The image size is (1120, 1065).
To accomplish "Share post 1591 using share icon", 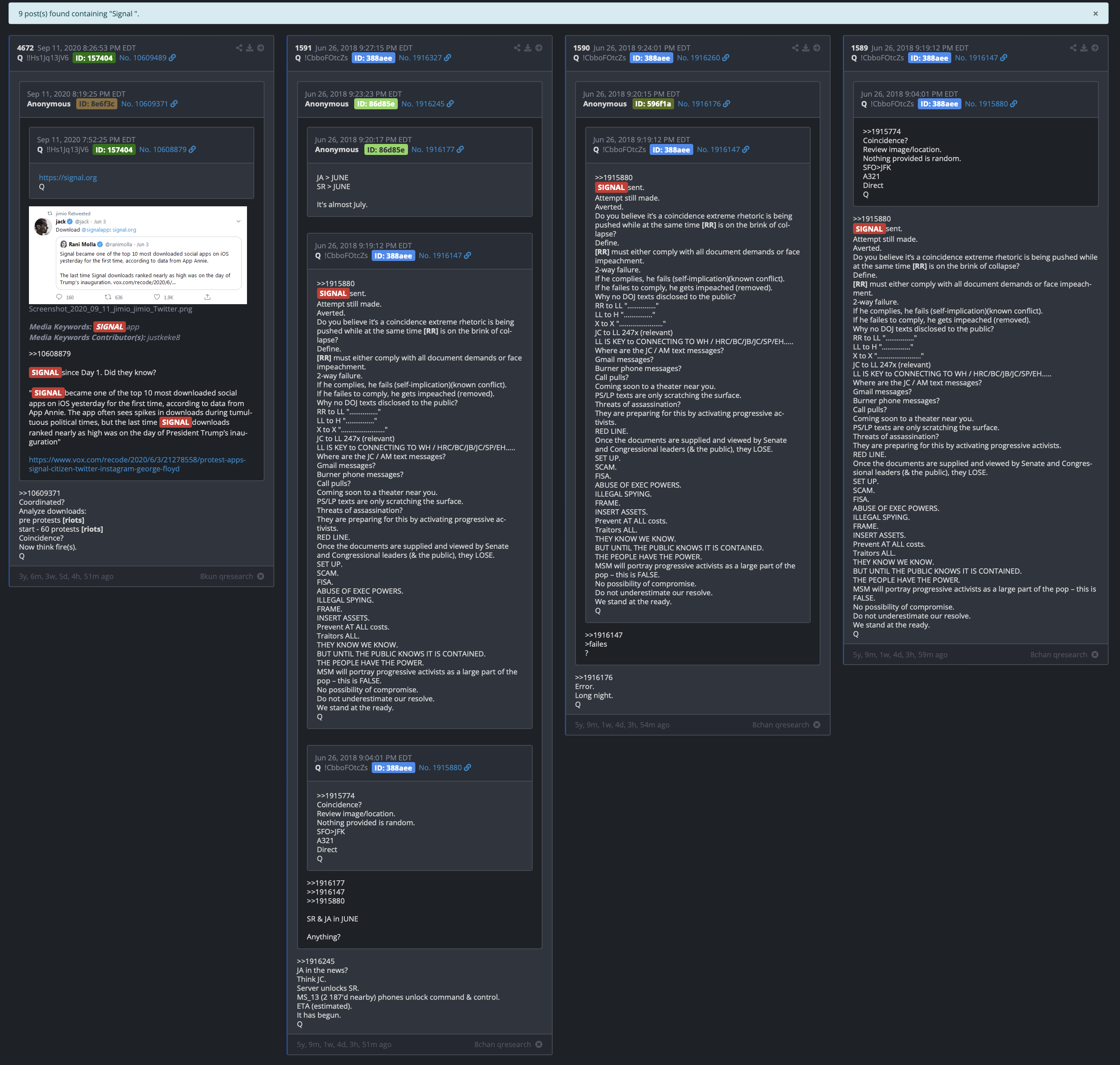I will click(x=517, y=48).
